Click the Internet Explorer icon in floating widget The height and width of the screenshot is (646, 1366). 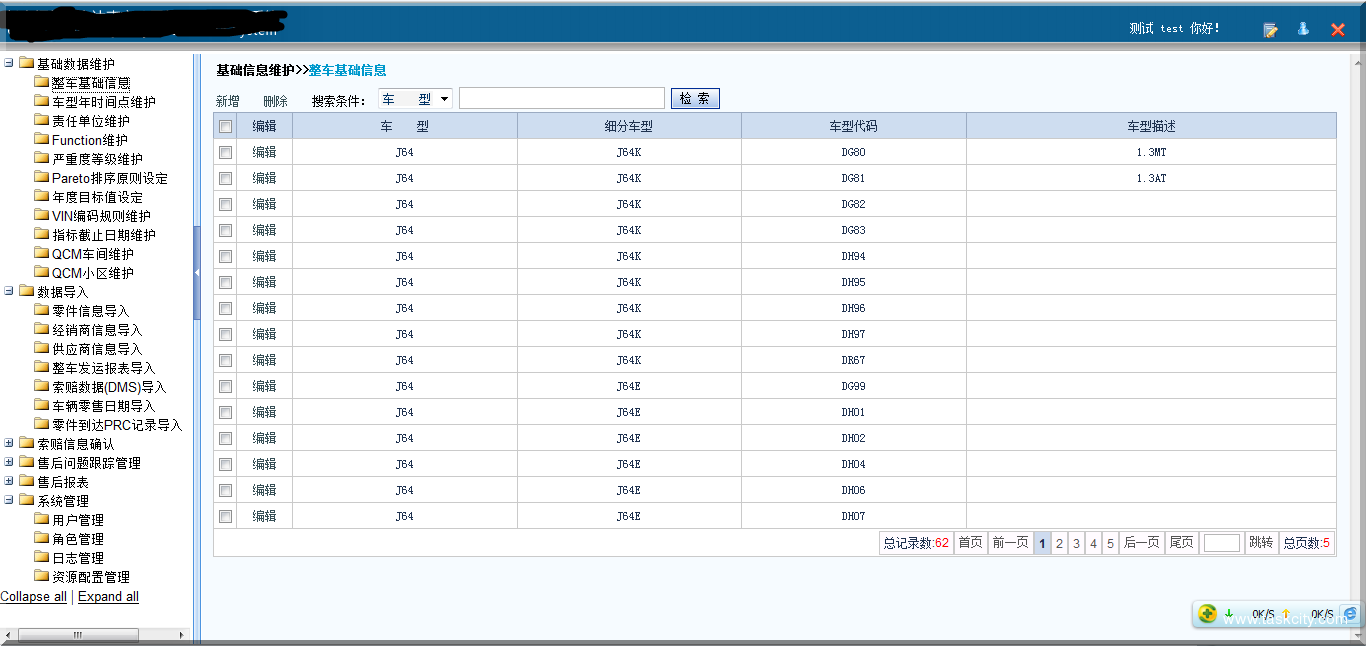[x=1350, y=614]
